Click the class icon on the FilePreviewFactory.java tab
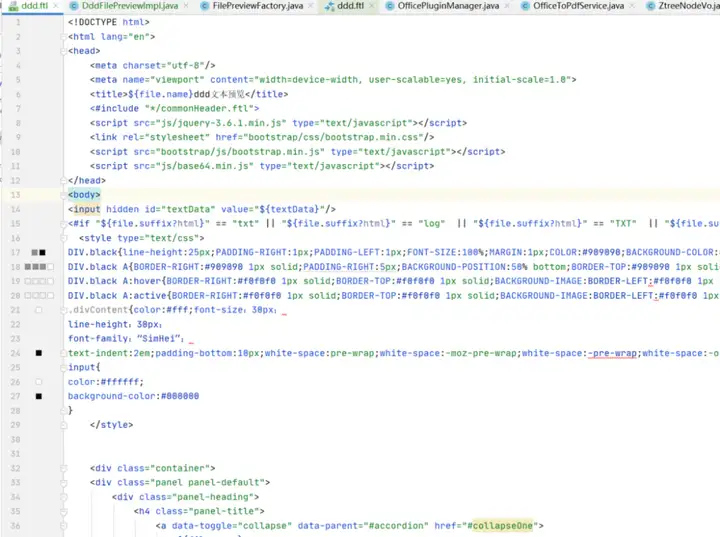This screenshot has width=720, height=537. 204,6
